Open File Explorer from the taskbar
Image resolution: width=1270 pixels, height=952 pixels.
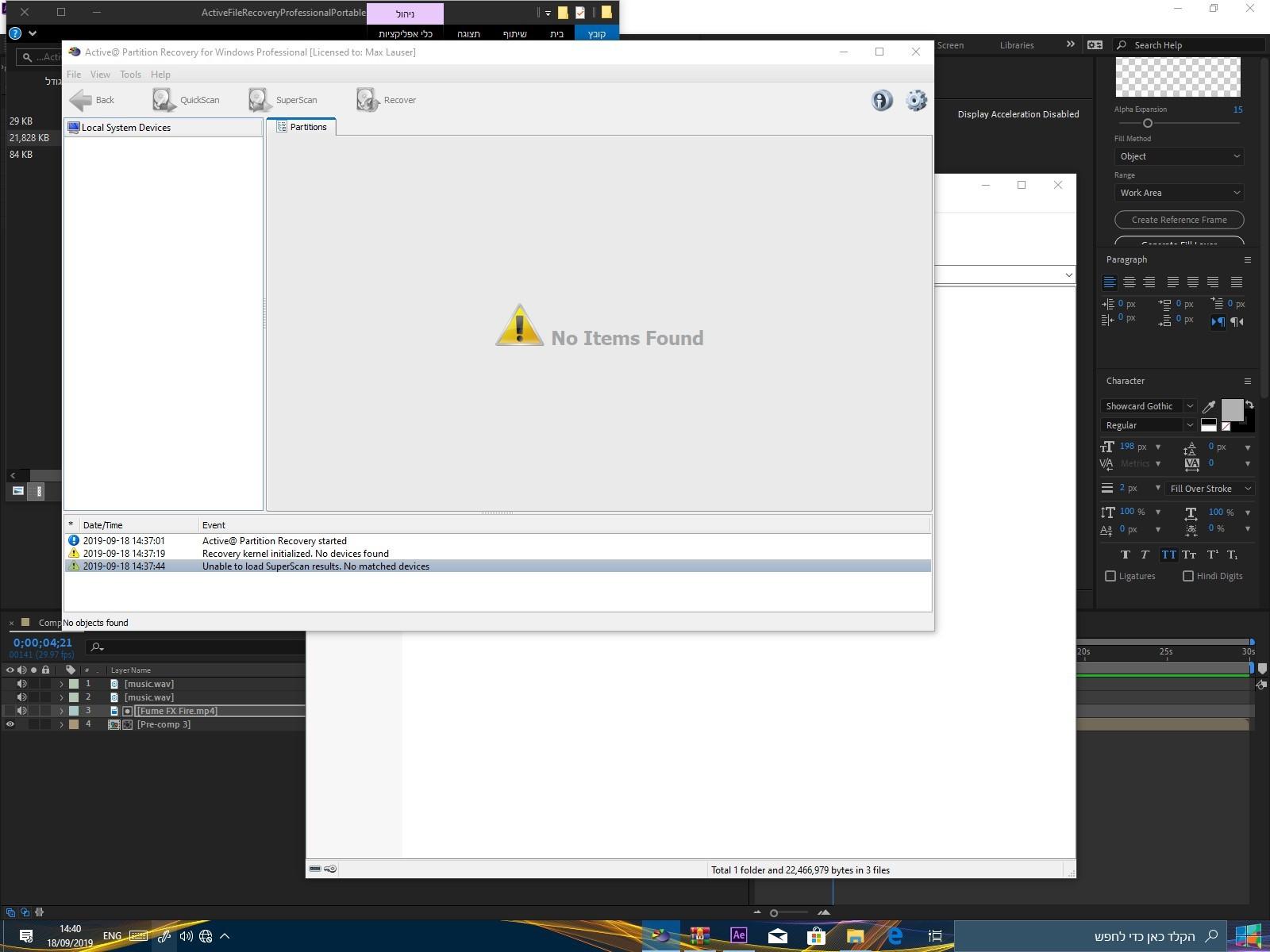point(855,935)
